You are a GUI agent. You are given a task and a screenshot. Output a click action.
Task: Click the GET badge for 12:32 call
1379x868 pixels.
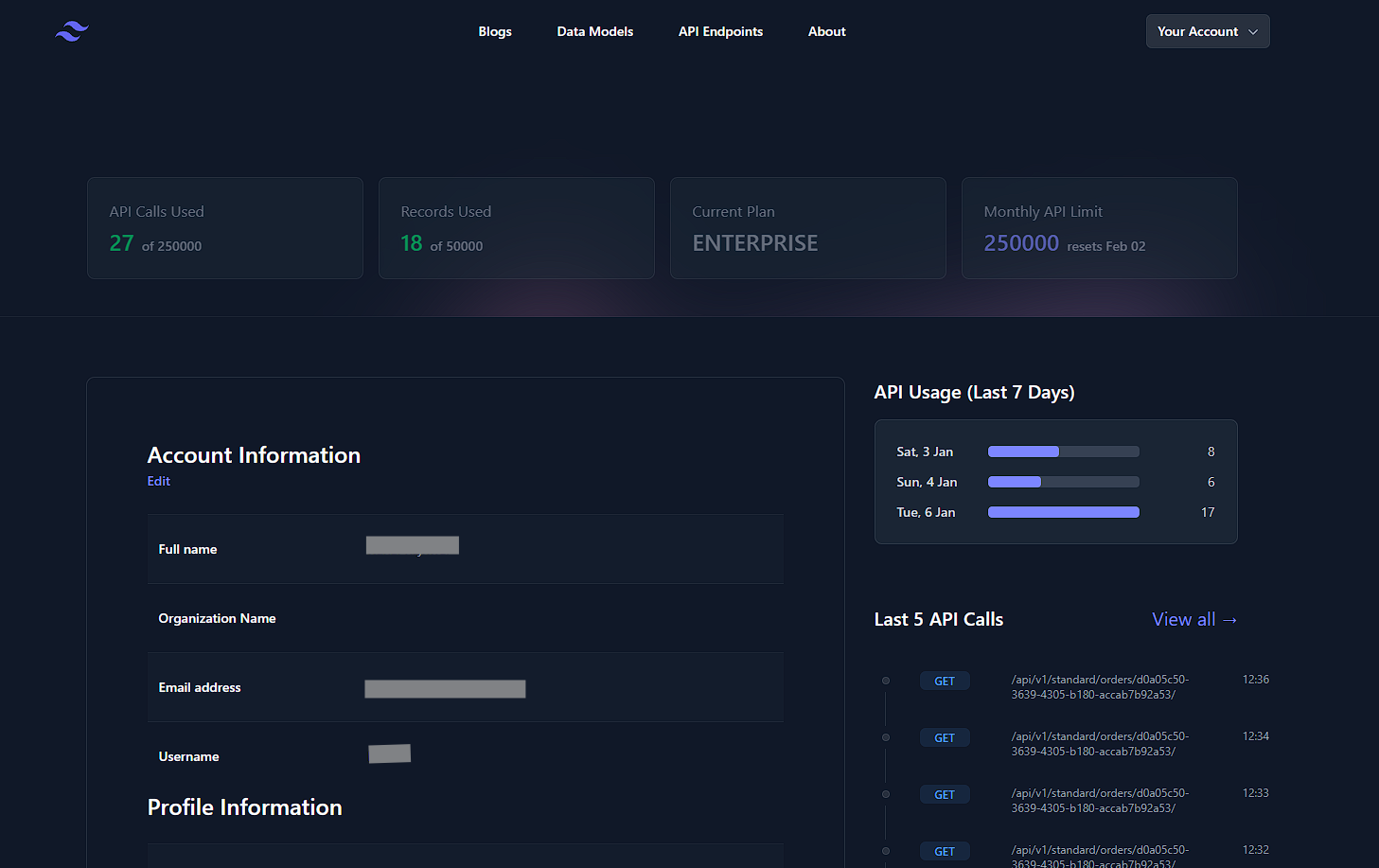[x=944, y=852]
